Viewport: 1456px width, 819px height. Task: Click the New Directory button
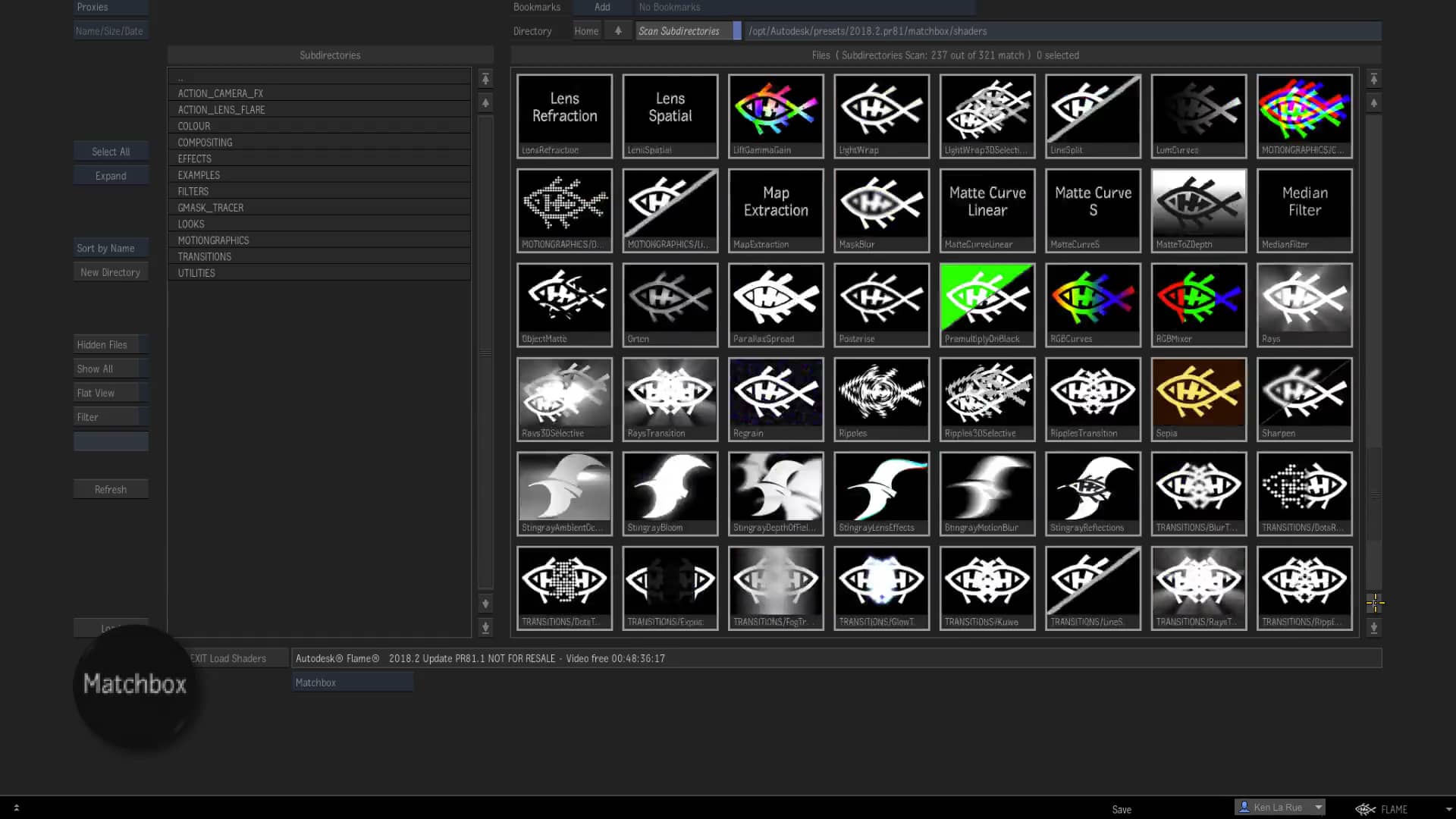(x=111, y=272)
